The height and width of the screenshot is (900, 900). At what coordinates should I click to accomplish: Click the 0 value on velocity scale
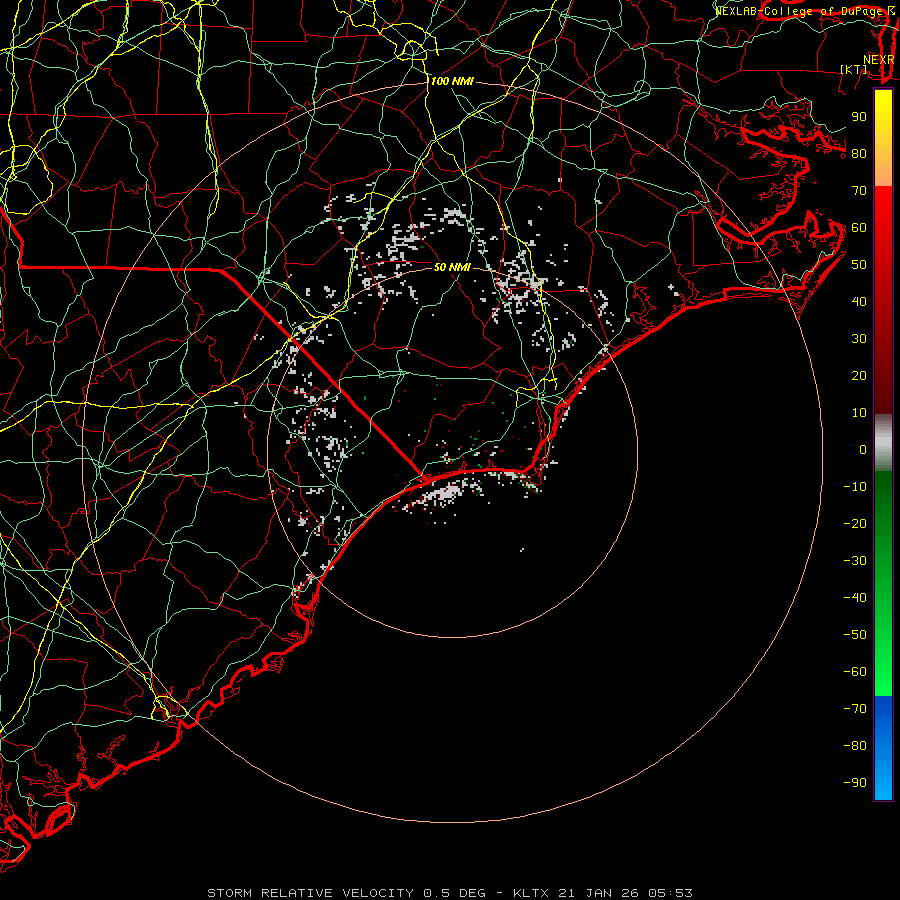pyautogui.click(x=863, y=449)
